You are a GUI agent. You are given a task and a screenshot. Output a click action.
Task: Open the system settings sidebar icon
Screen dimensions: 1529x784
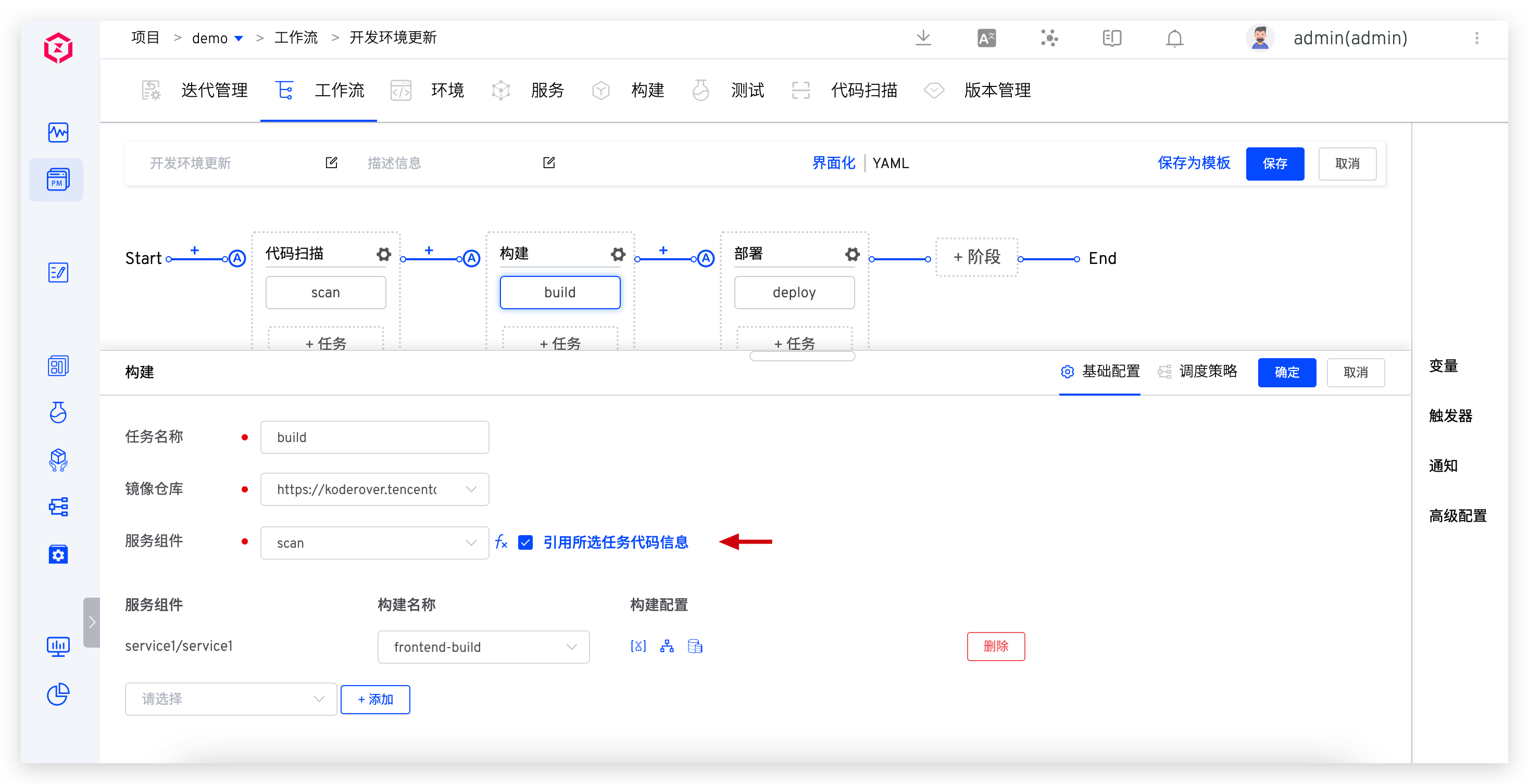click(58, 554)
